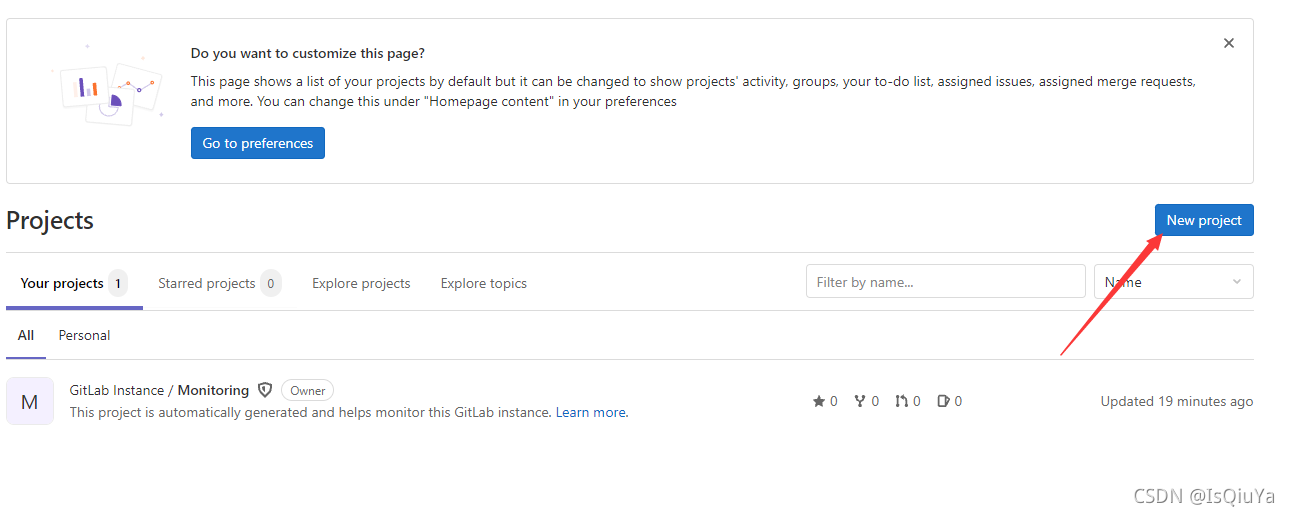Click the project description text
The image size is (1290, 517).
click(x=310, y=412)
